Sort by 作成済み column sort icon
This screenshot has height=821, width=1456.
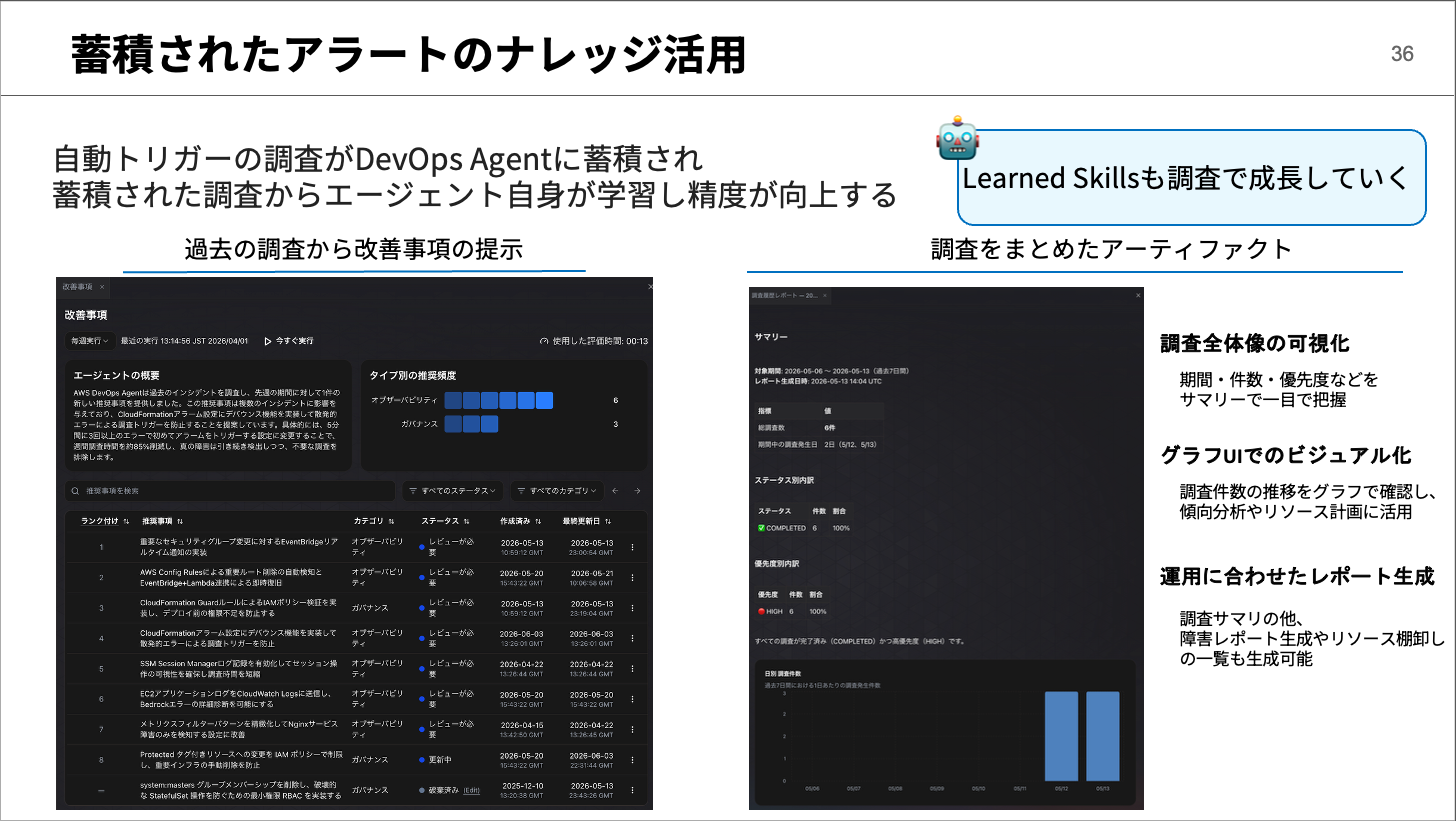tap(538, 521)
